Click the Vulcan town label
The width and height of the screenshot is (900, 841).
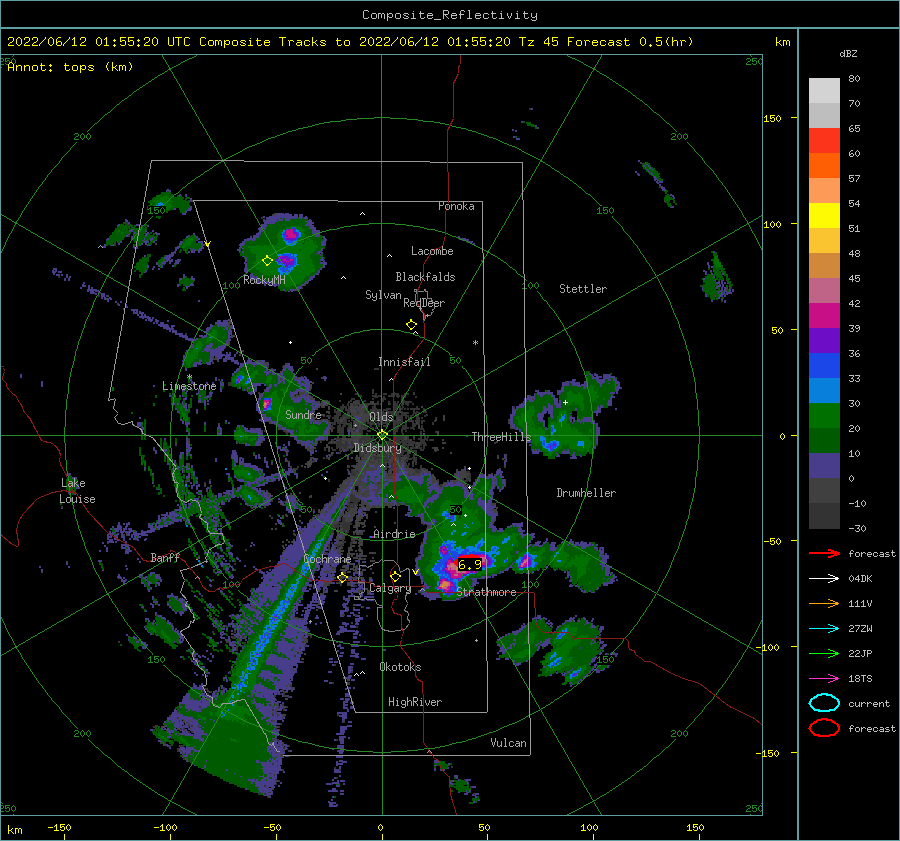click(x=509, y=743)
